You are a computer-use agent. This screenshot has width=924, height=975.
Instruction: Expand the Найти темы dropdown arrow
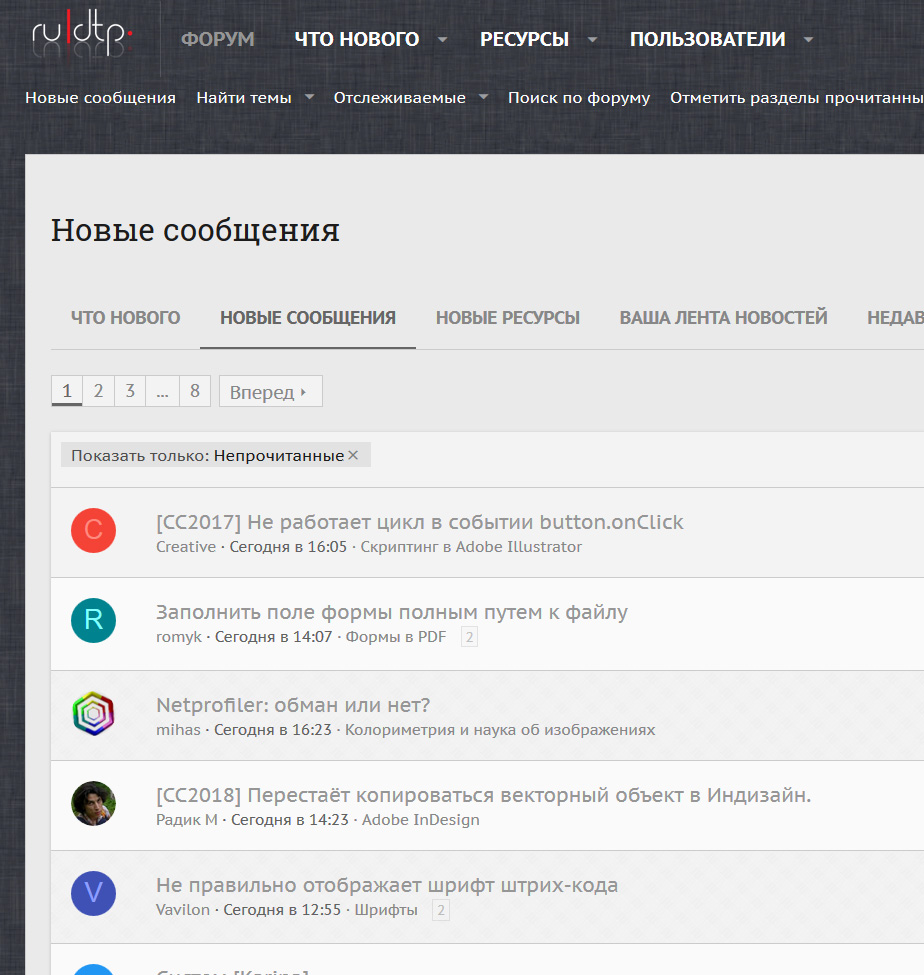[x=309, y=97]
